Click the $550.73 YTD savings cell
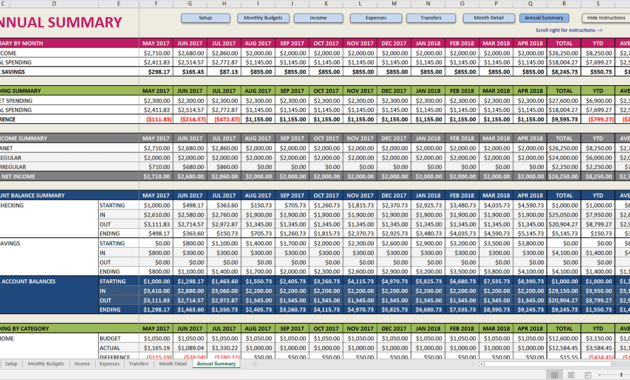 (598, 72)
